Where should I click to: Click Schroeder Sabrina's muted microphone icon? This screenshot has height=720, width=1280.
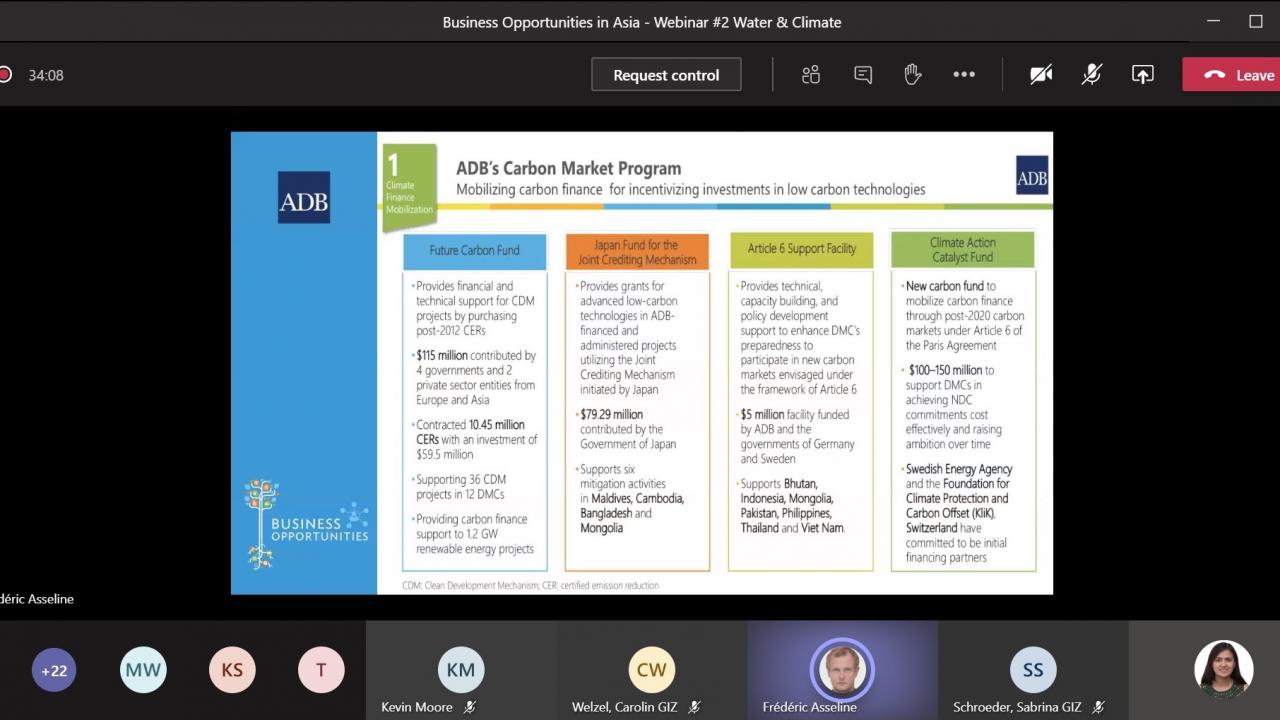click(1098, 707)
